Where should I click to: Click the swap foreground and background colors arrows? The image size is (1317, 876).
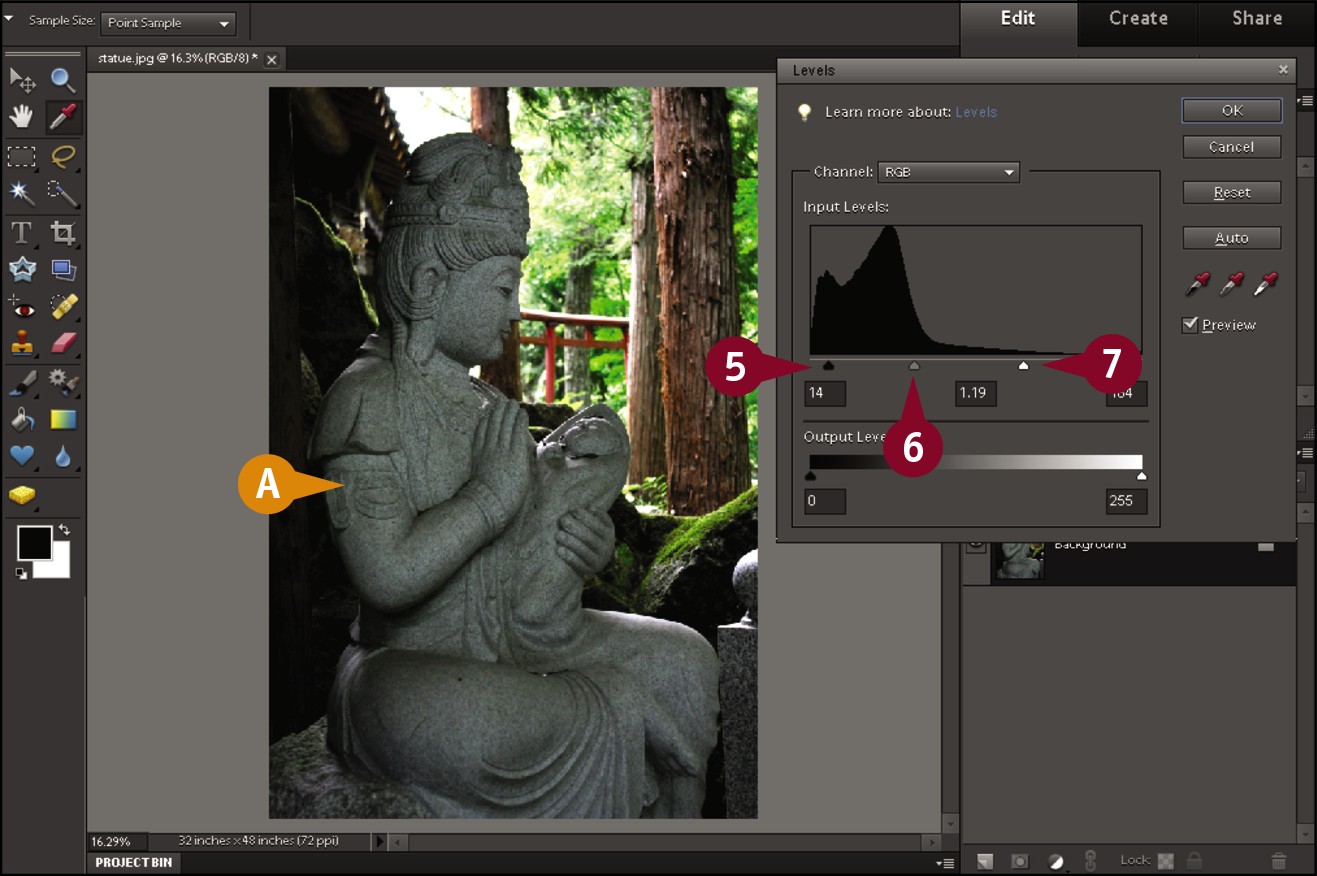coord(64,529)
